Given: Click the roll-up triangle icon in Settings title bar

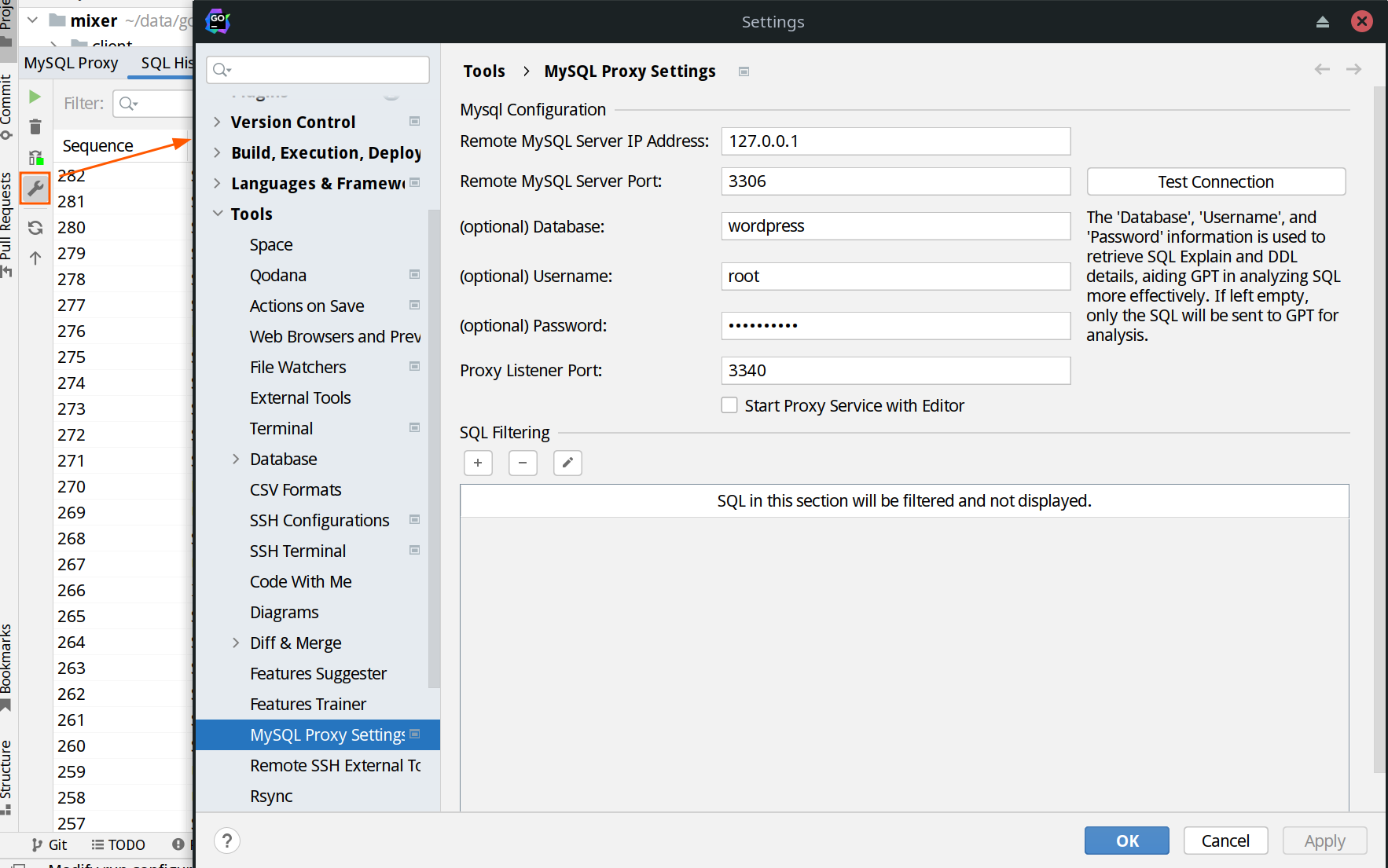Looking at the screenshot, I should [x=1323, y=22].
